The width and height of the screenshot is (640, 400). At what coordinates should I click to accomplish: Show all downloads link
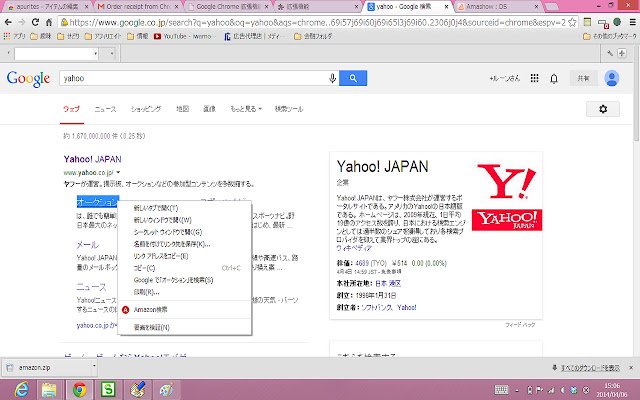tap(590, 368)
